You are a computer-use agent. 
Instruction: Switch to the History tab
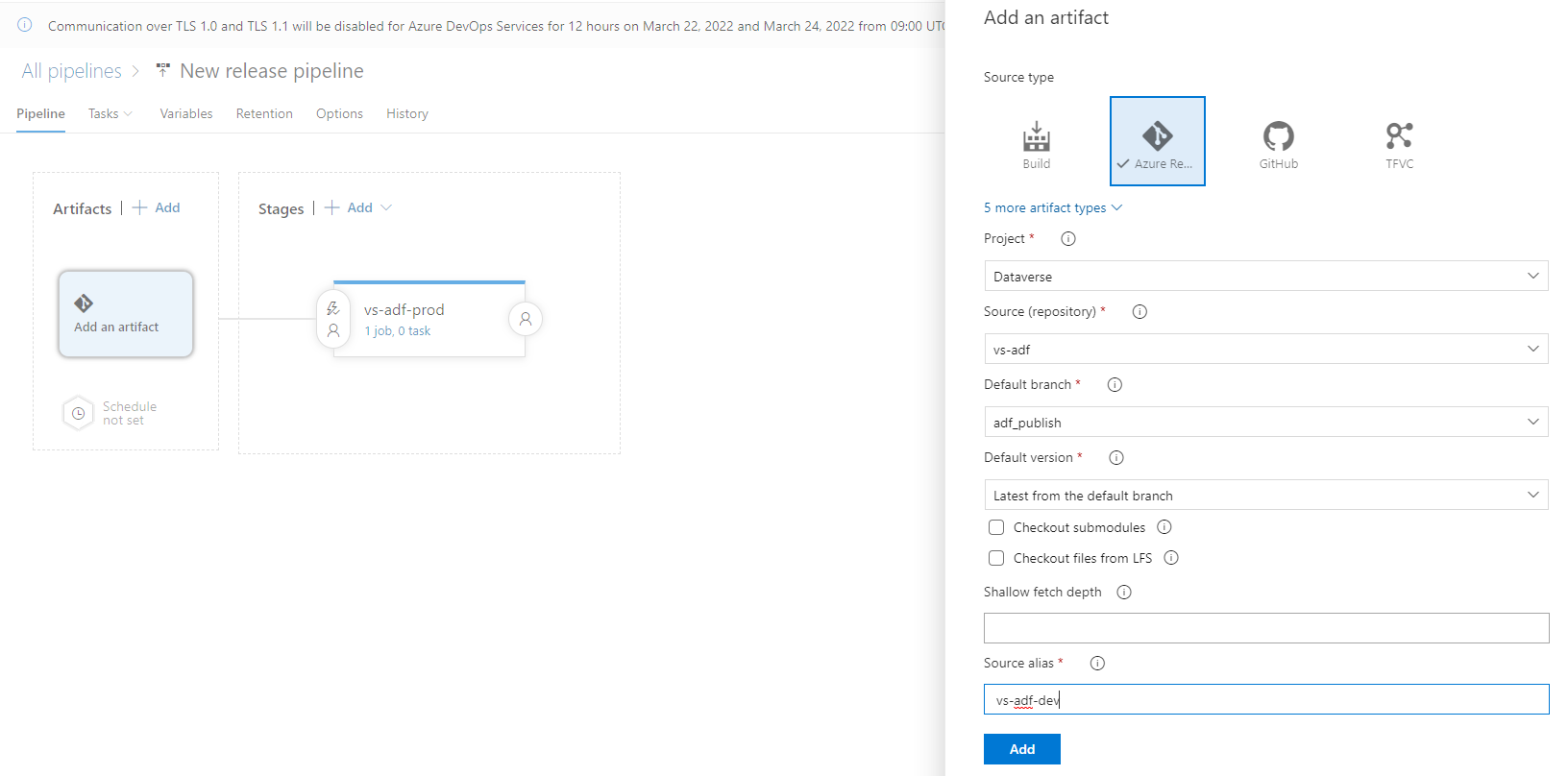coord(407,113)
